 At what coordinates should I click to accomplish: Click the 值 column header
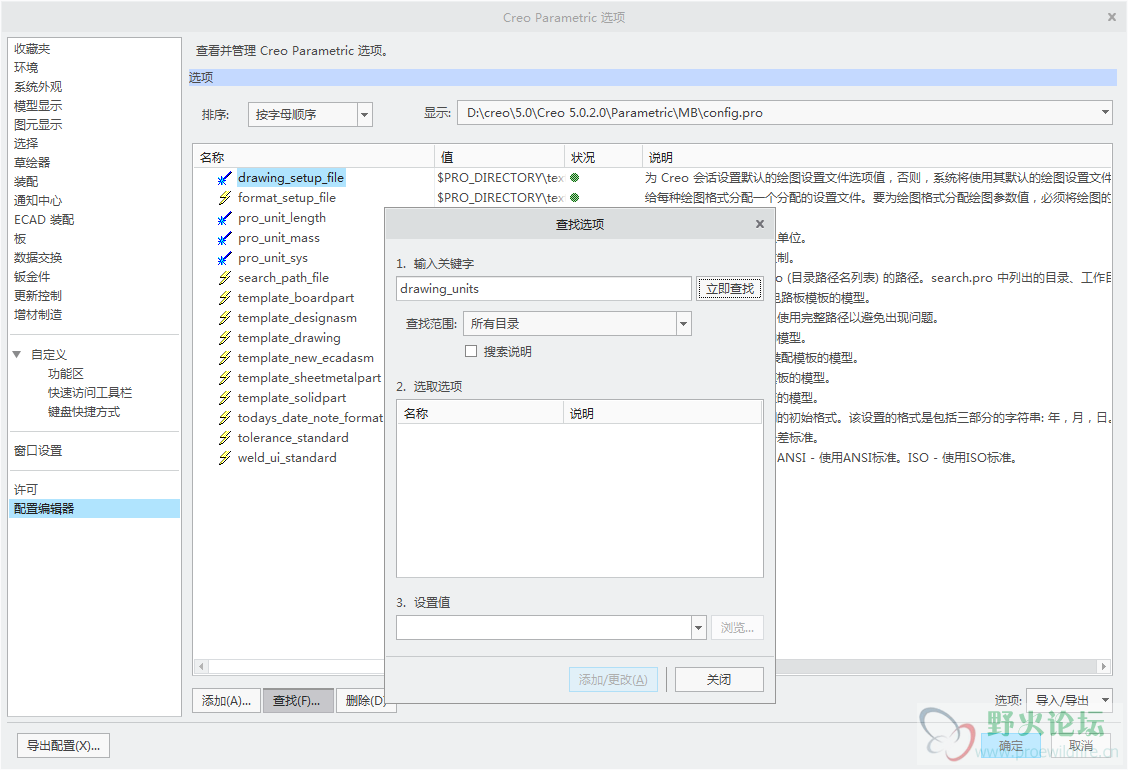coord(499,157)
